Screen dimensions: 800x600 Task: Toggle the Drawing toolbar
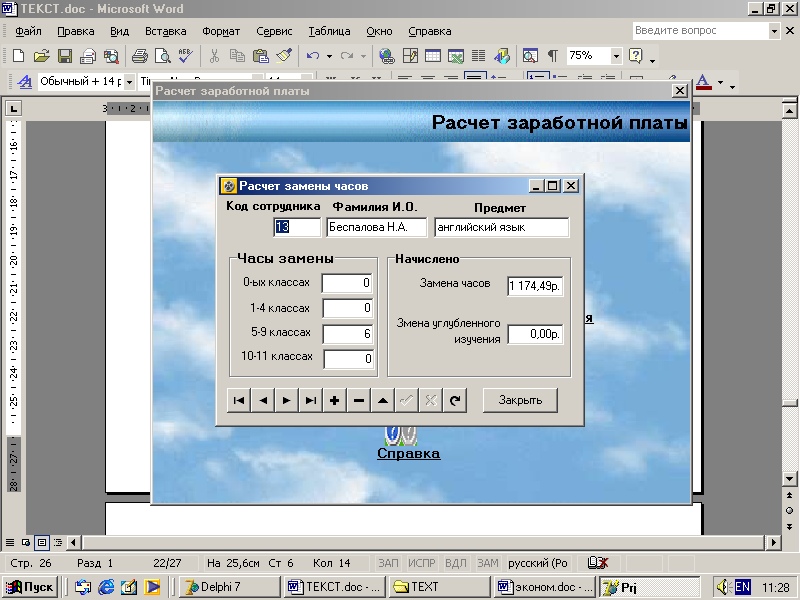[502, 56]
